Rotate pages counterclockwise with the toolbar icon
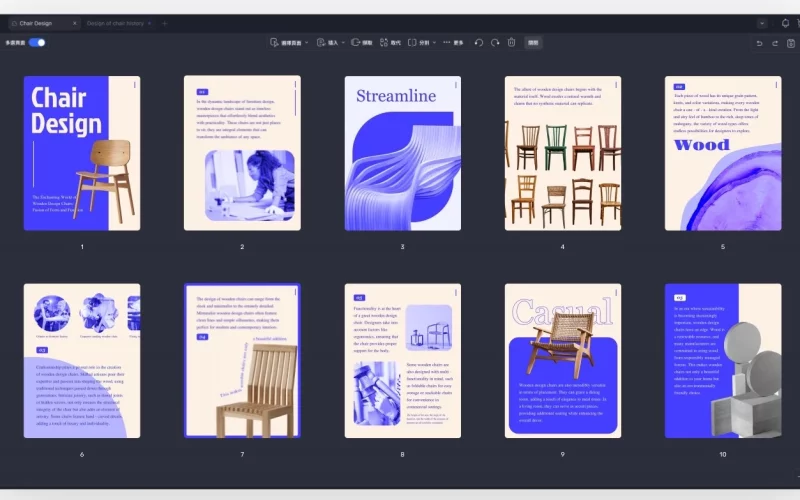Image resolution: width=800 pixels, height=500 pixels. click(x=479, y=43)
